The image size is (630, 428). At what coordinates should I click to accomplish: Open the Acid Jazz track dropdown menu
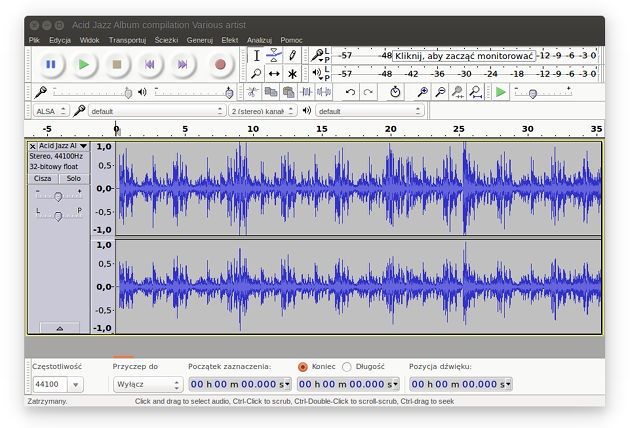[x=84, y=146]
